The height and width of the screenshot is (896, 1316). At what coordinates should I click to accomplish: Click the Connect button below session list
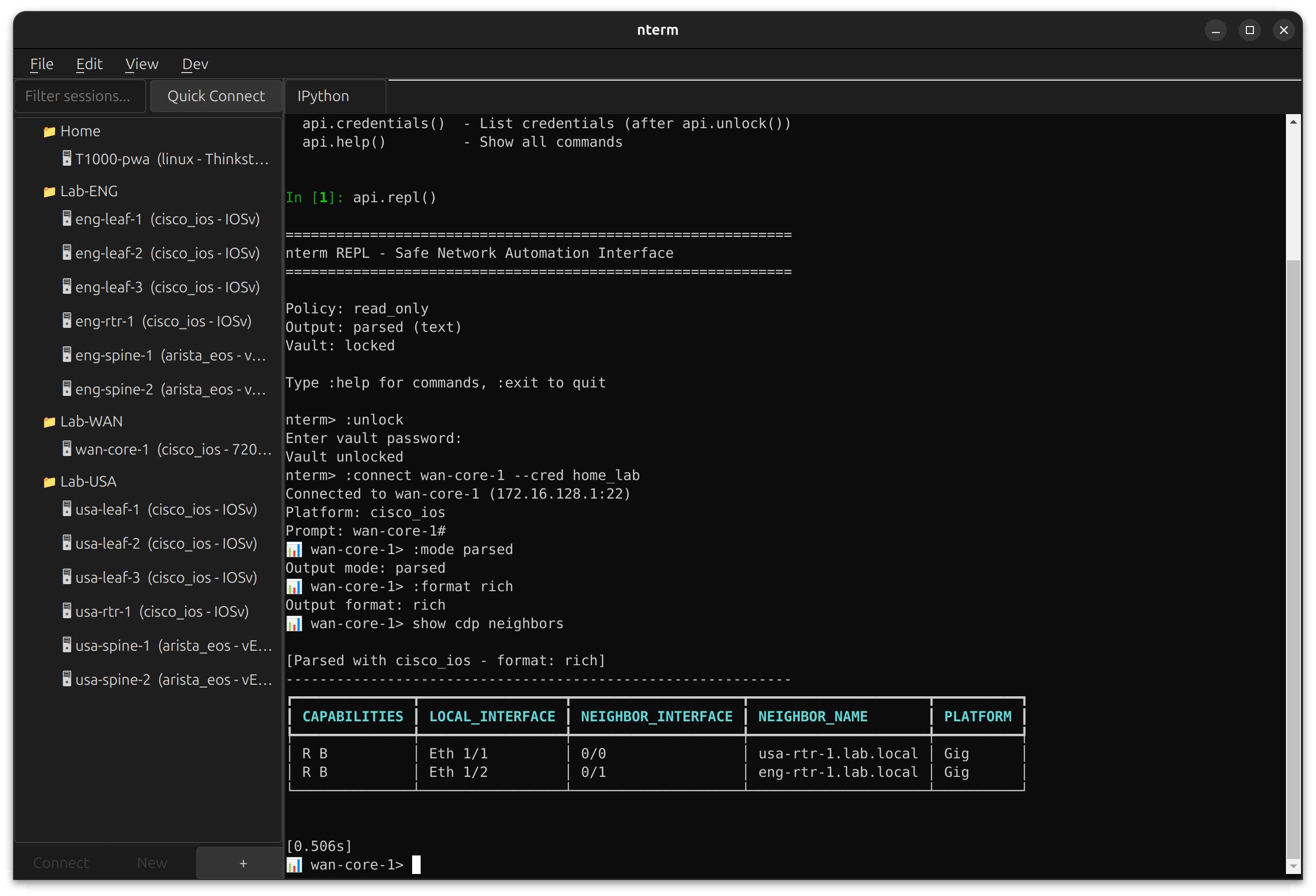click(61, 862)
